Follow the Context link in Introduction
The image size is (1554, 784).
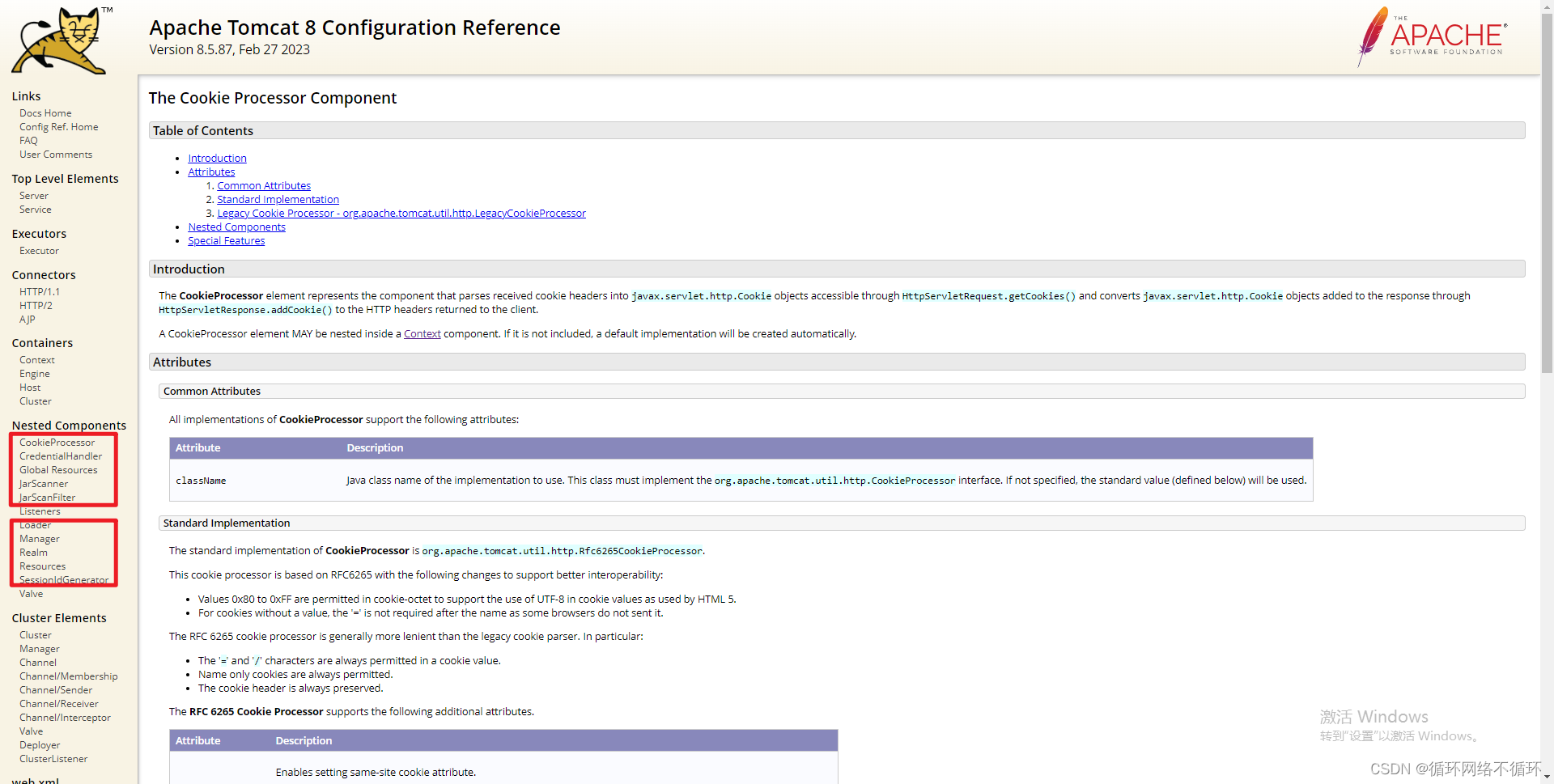pyautogui.click(x=422, y=334)
